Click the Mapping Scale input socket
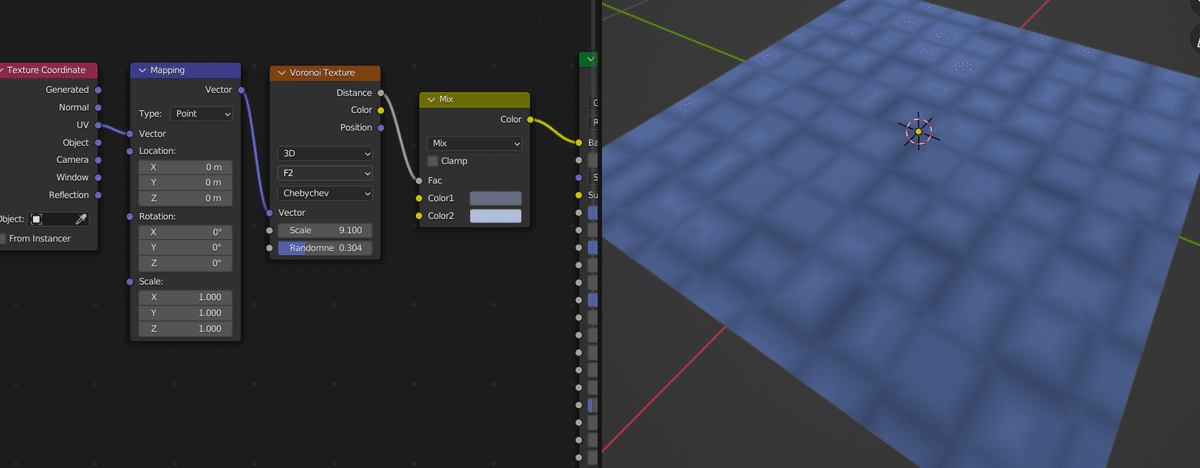The image size is (1200, 468). pyautogui.click(x=130, y=282)
